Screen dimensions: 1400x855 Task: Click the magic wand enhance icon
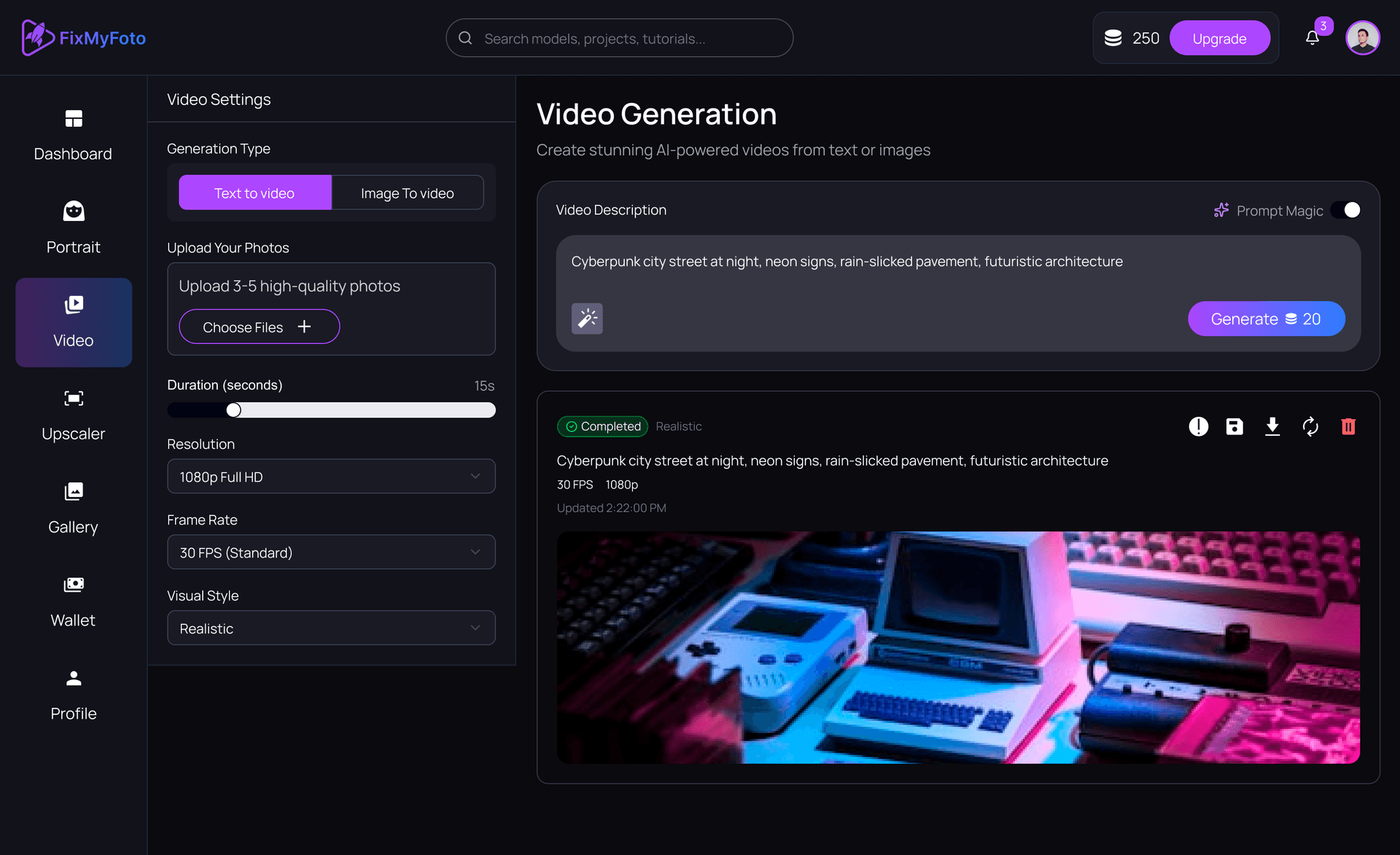[x=587, y=319]
